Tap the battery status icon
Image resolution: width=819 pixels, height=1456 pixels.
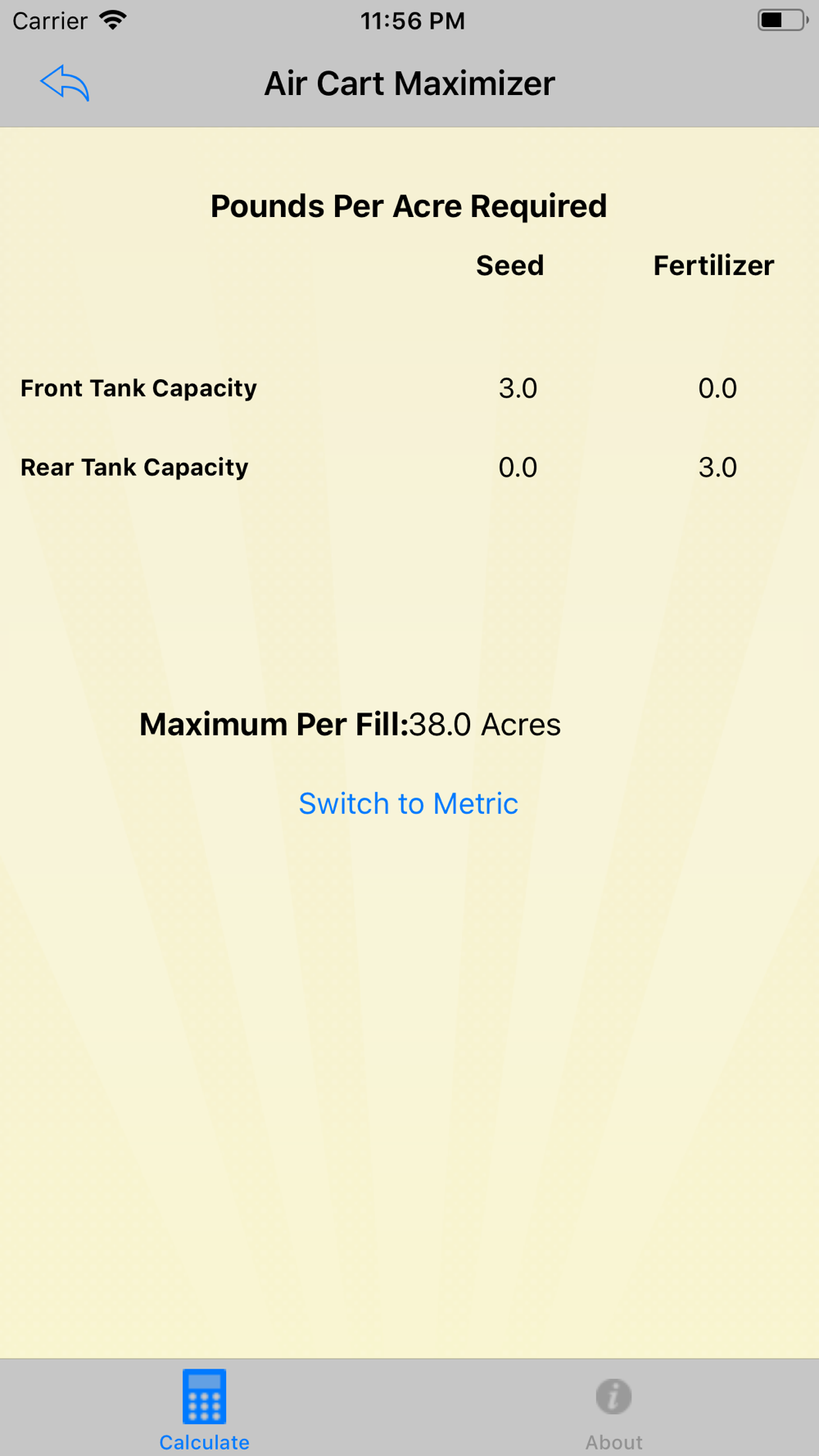point(783,20)
